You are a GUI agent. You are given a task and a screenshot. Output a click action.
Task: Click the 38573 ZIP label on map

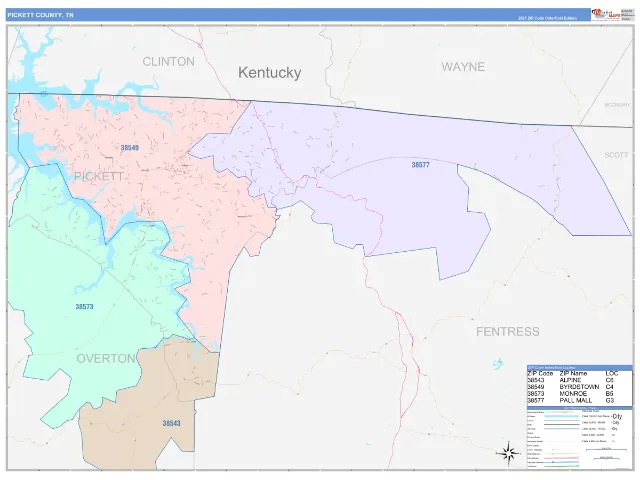pyautogui.click(x=84, y=307)
